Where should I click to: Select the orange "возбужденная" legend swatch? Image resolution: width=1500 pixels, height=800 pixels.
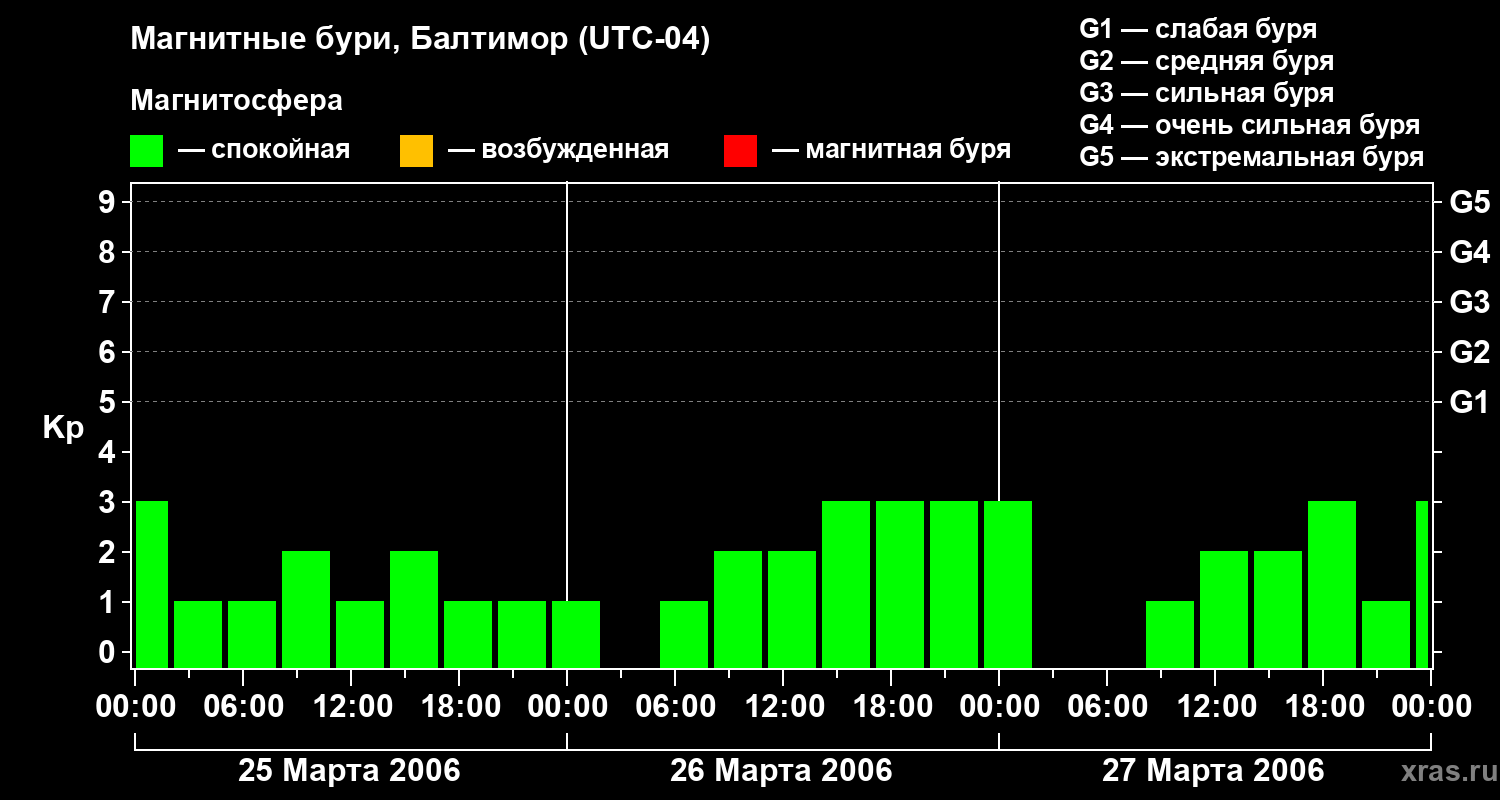416,151
